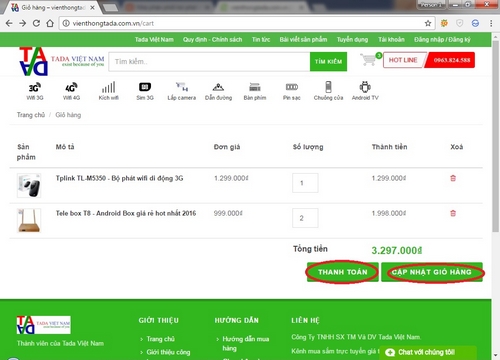Screen dimensions: 500x360
Task: Click the total amount 3.297.000đ
Action: coord(397,250)
